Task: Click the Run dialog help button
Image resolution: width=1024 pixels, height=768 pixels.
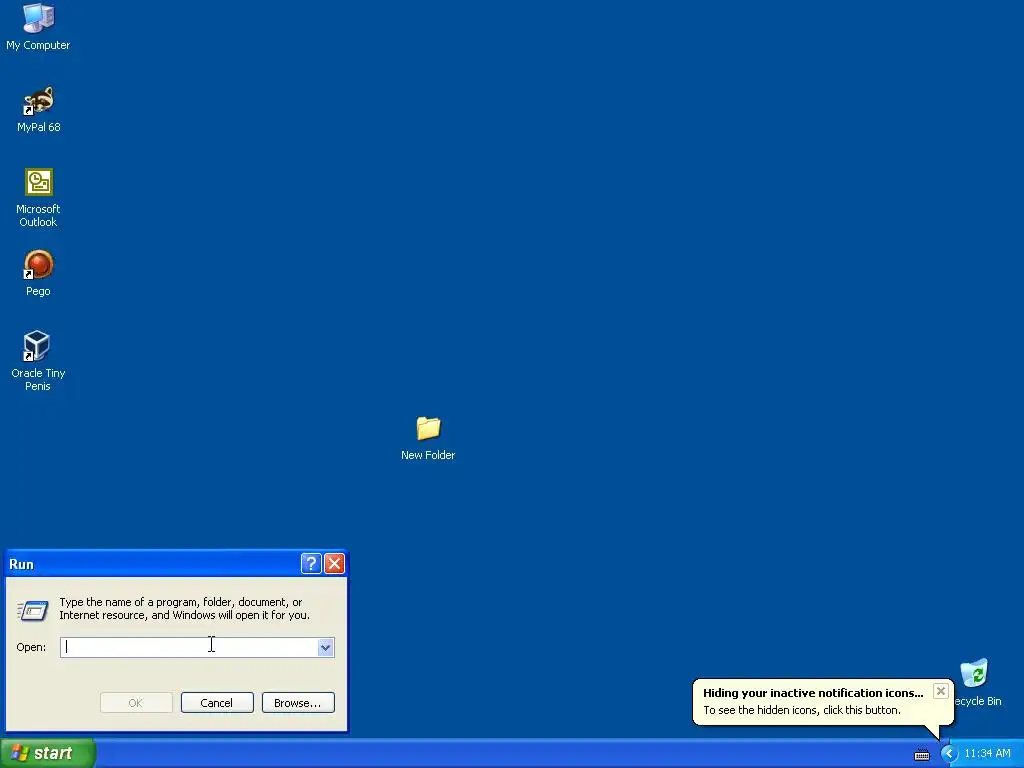Action: (x=311, y=564)
